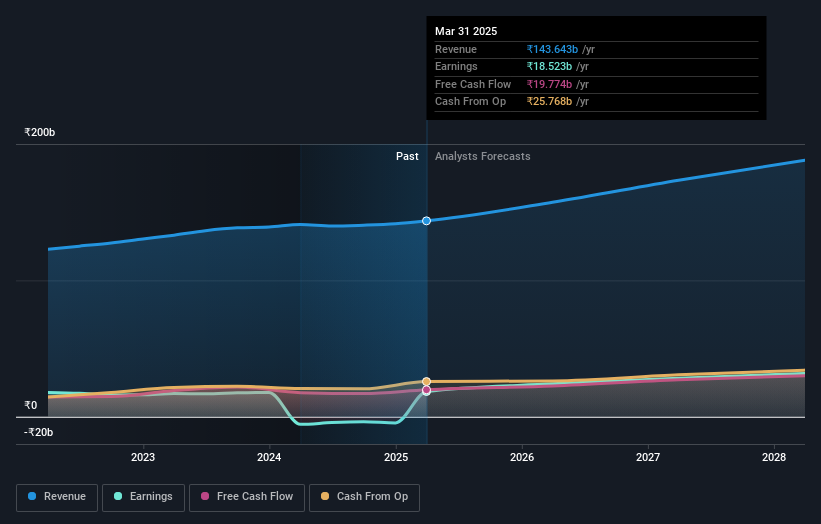Viewport: 821px width, 524px height.
Task: Click the ₹0 y-axis label
Action: coord(31,405)
